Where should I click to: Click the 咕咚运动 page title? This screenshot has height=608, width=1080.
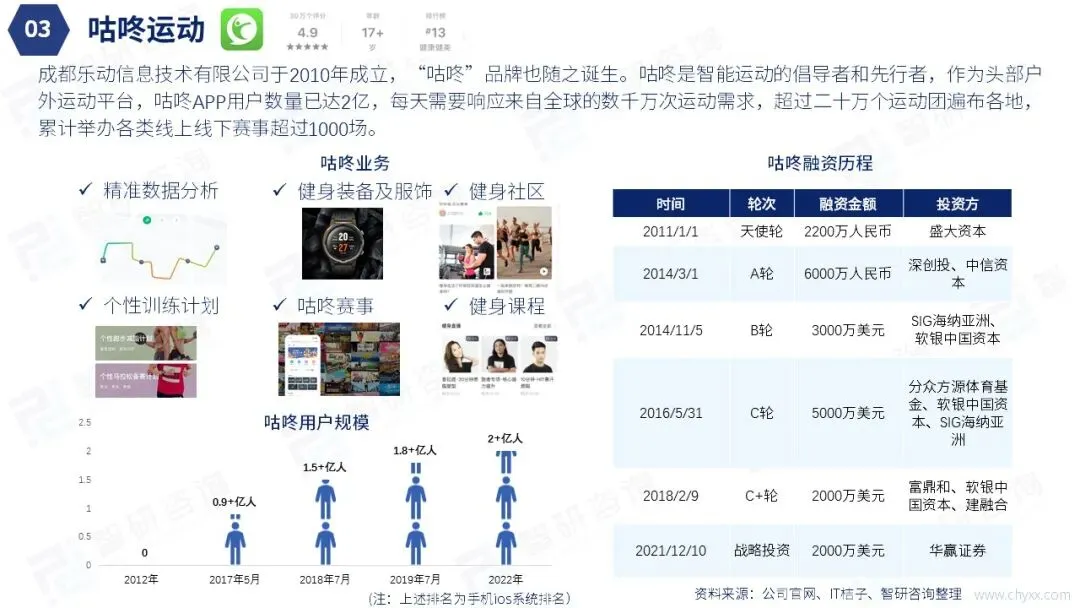146,30
